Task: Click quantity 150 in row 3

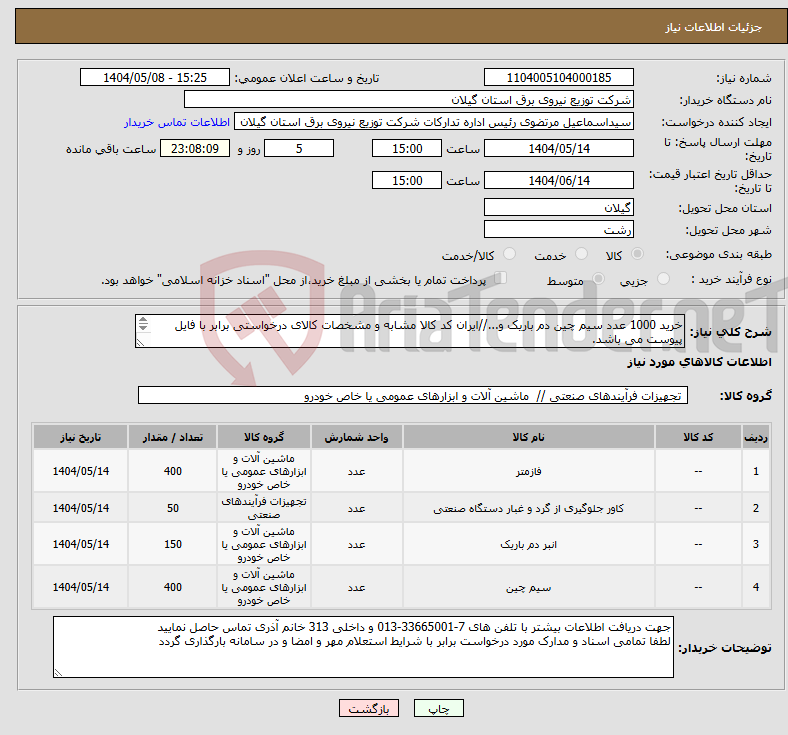Action: click(172, 545)
